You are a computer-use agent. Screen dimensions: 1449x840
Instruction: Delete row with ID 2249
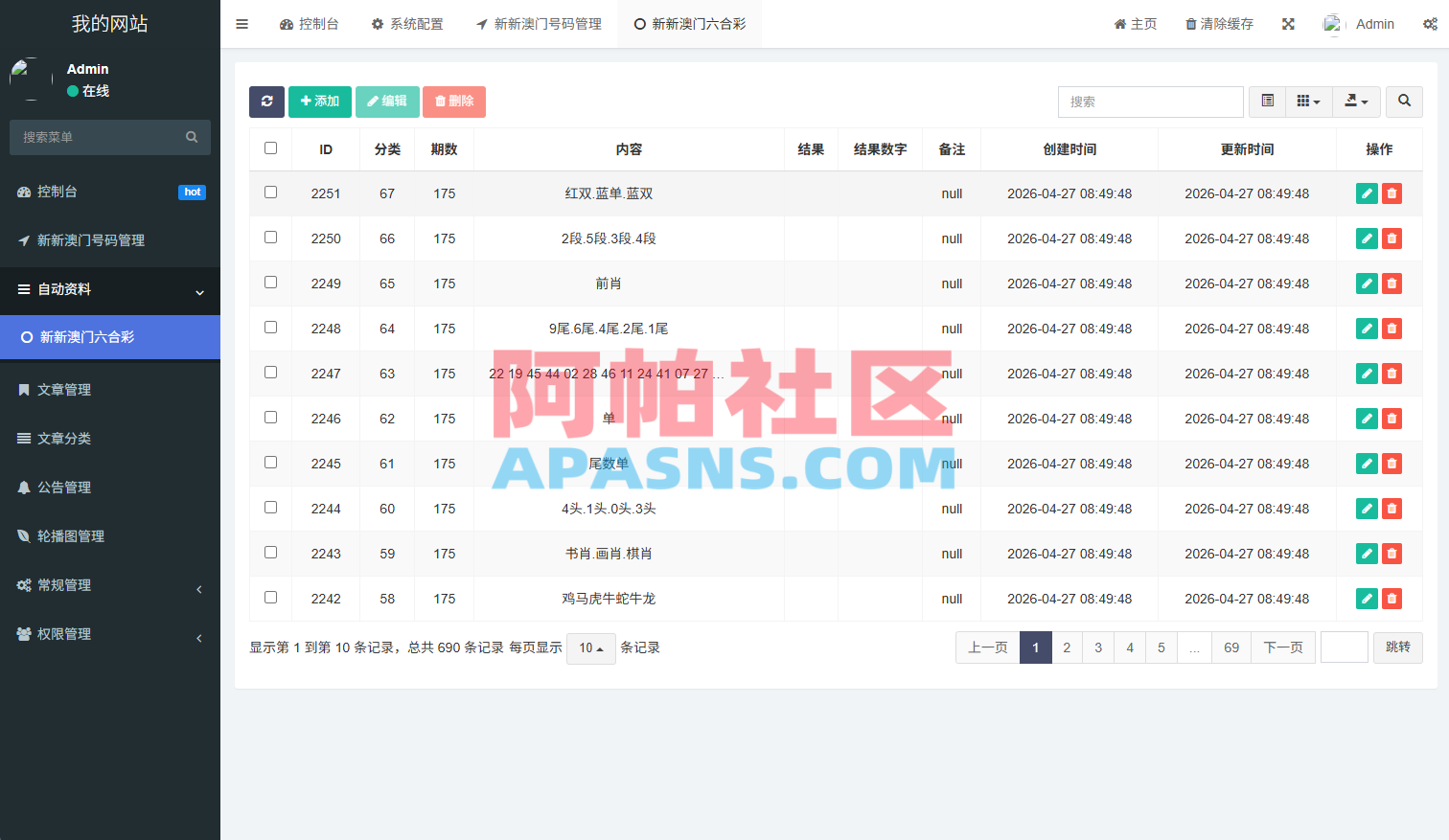[x=1391, y=284]
